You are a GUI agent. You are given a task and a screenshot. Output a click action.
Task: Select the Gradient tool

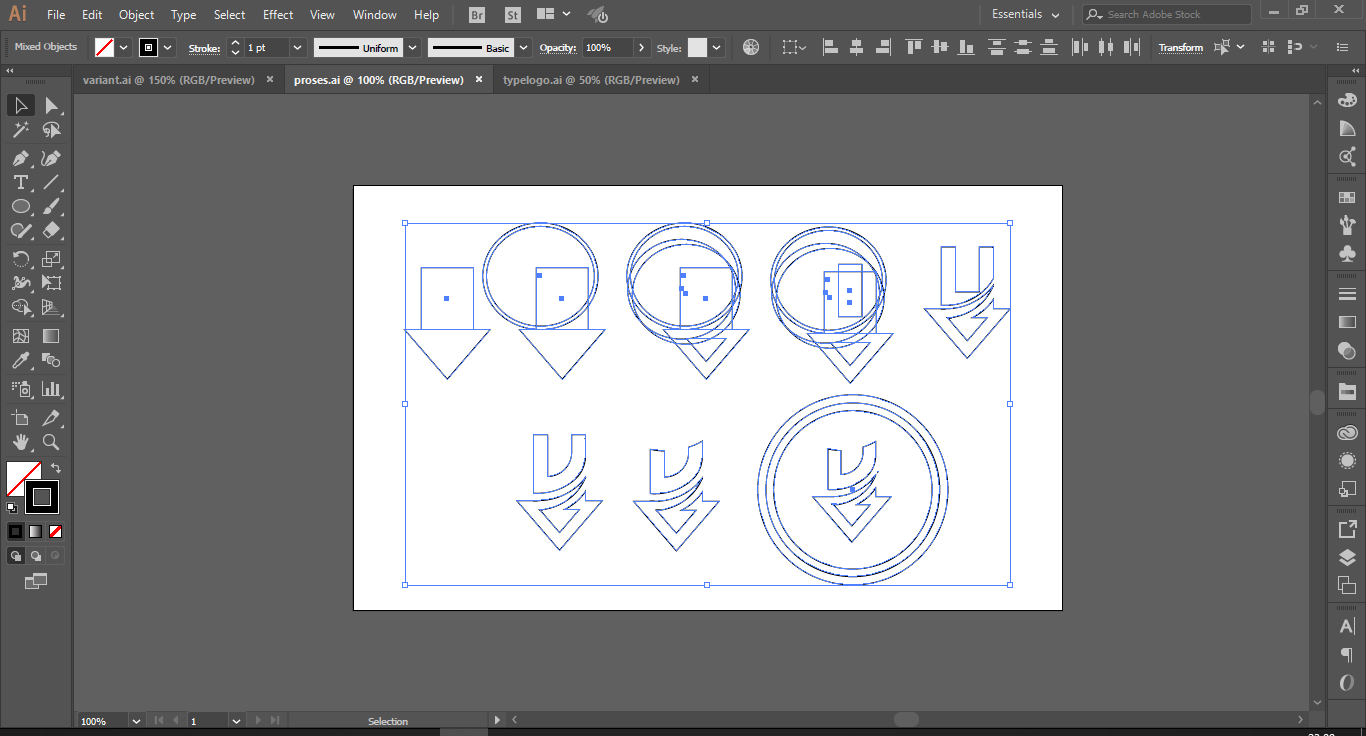(52, 336)
